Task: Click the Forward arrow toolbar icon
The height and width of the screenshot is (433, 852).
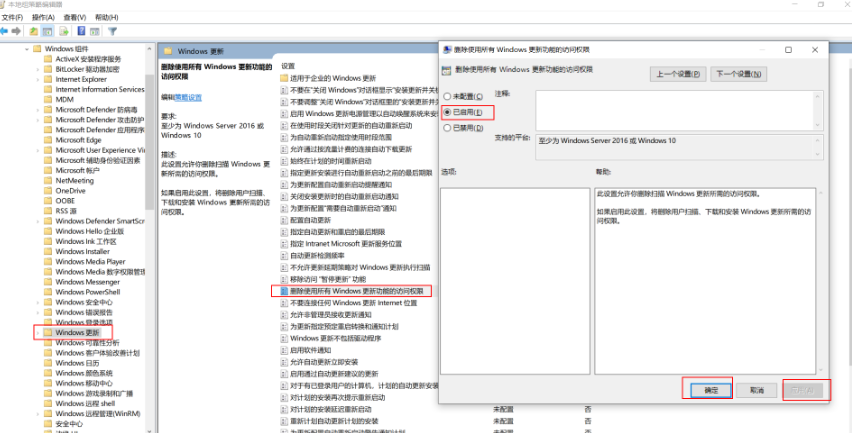Action: point(16,31)
